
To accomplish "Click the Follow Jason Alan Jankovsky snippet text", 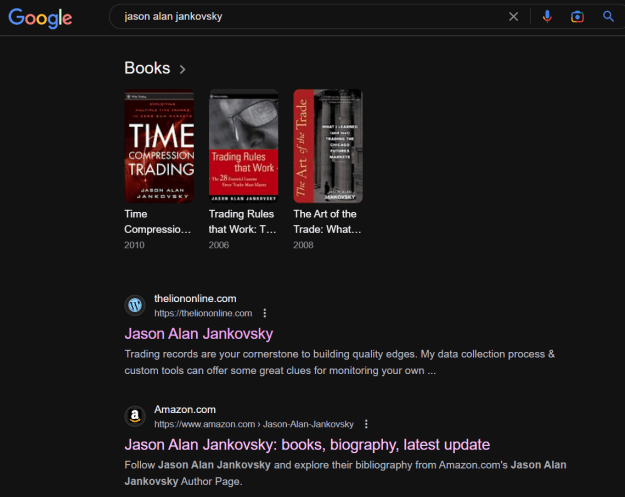I will [345, 473].
